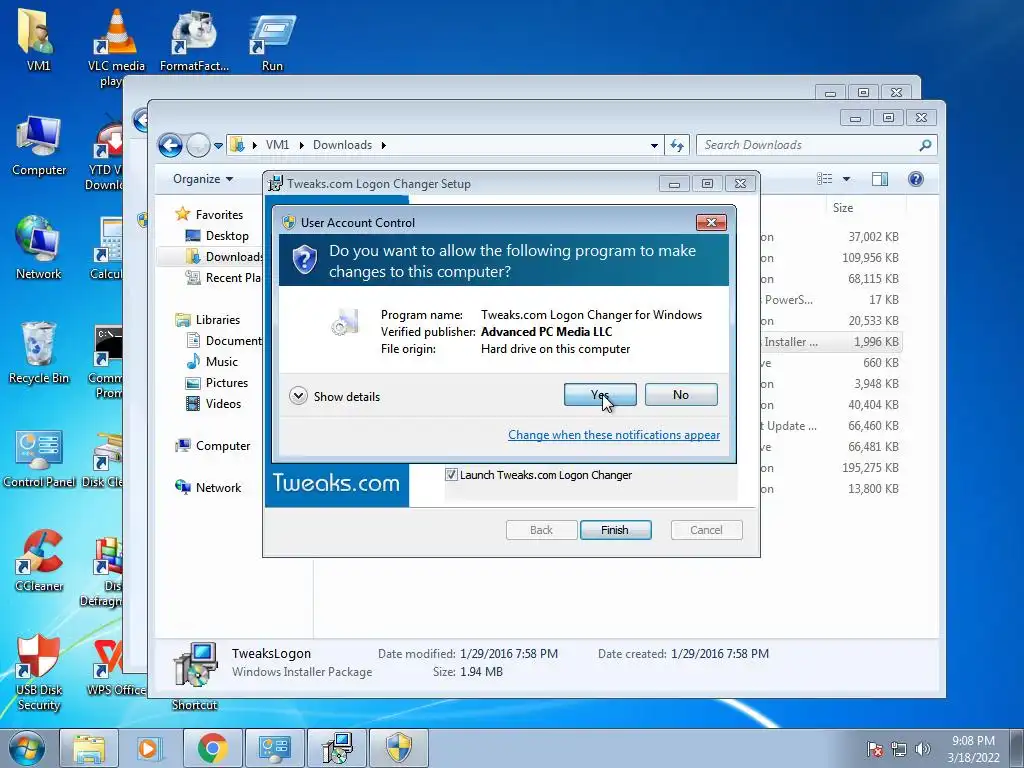Select Documents library in navigation pane

(223, 340)
